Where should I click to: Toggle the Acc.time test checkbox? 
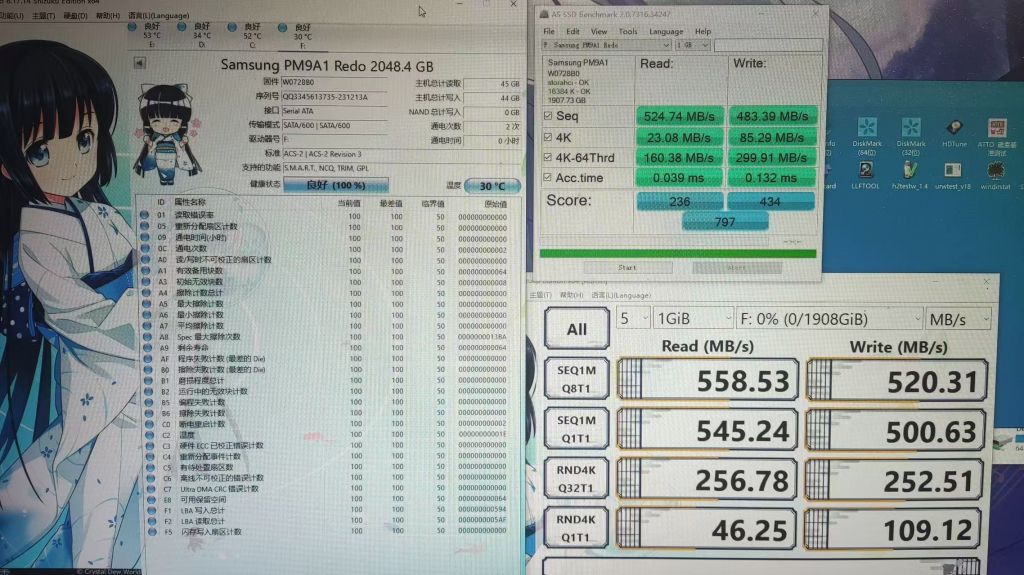[548, 177]
